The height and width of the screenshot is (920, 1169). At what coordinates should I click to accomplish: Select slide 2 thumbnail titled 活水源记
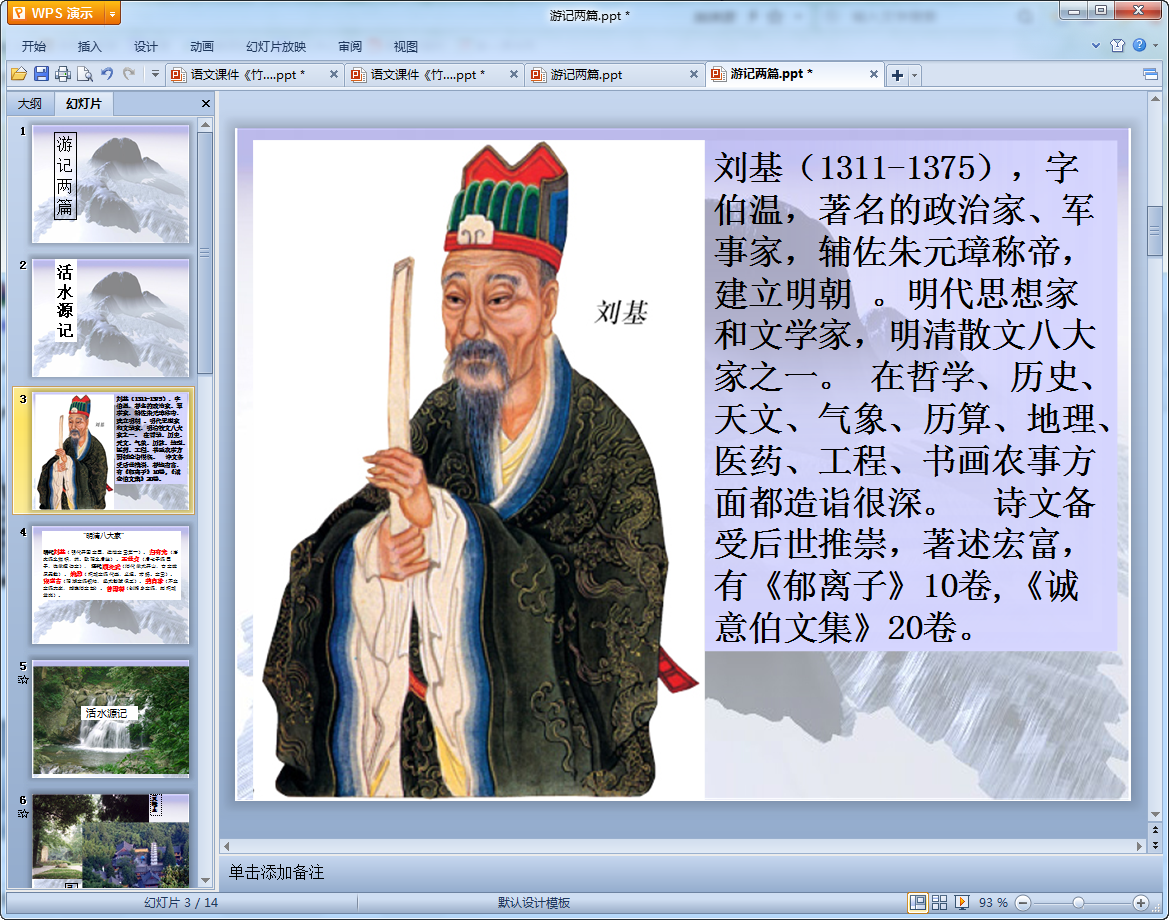point(110,318)
